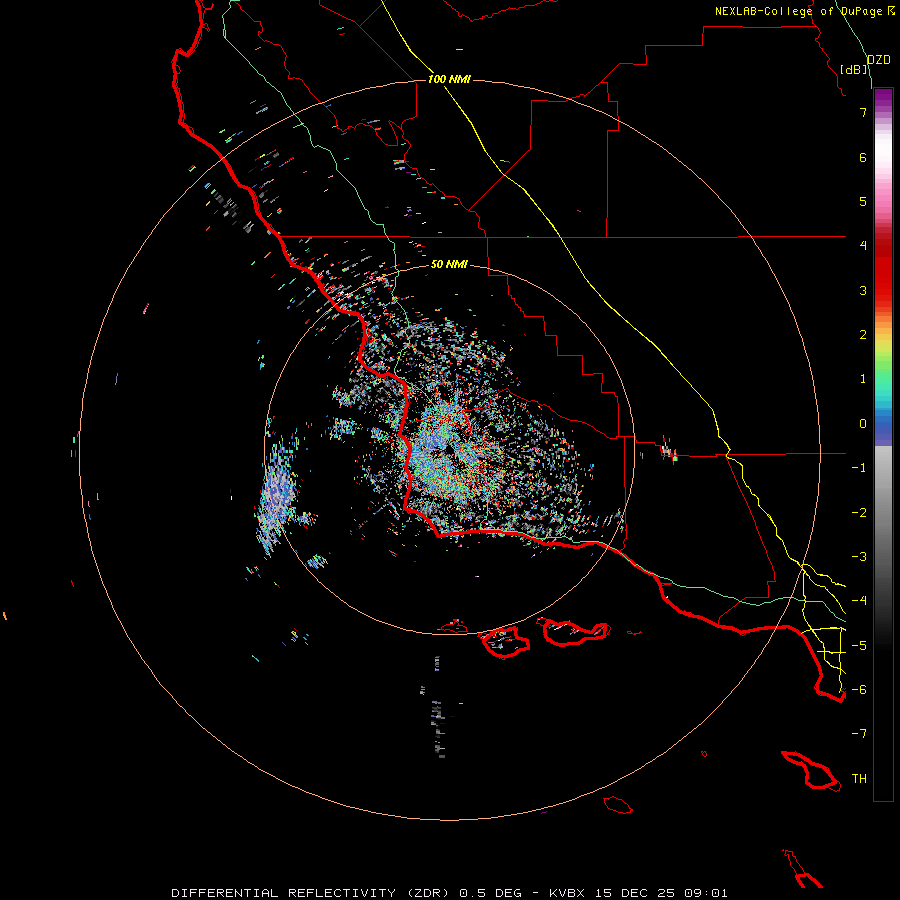Click the 7 value on the color scale
This screenshot has height=900, width=900.
pos(863,112)
